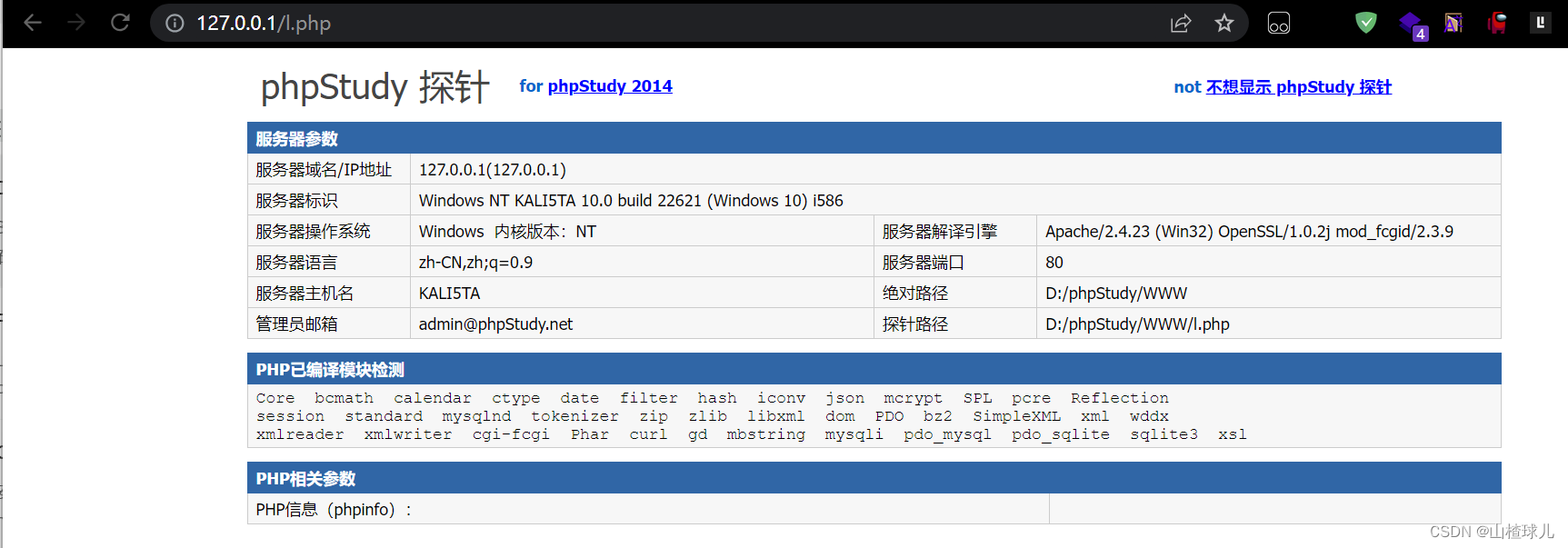This screenshot has width=1568, height=548.
Task: Click the bcmath module name
Action: (344, 398)
